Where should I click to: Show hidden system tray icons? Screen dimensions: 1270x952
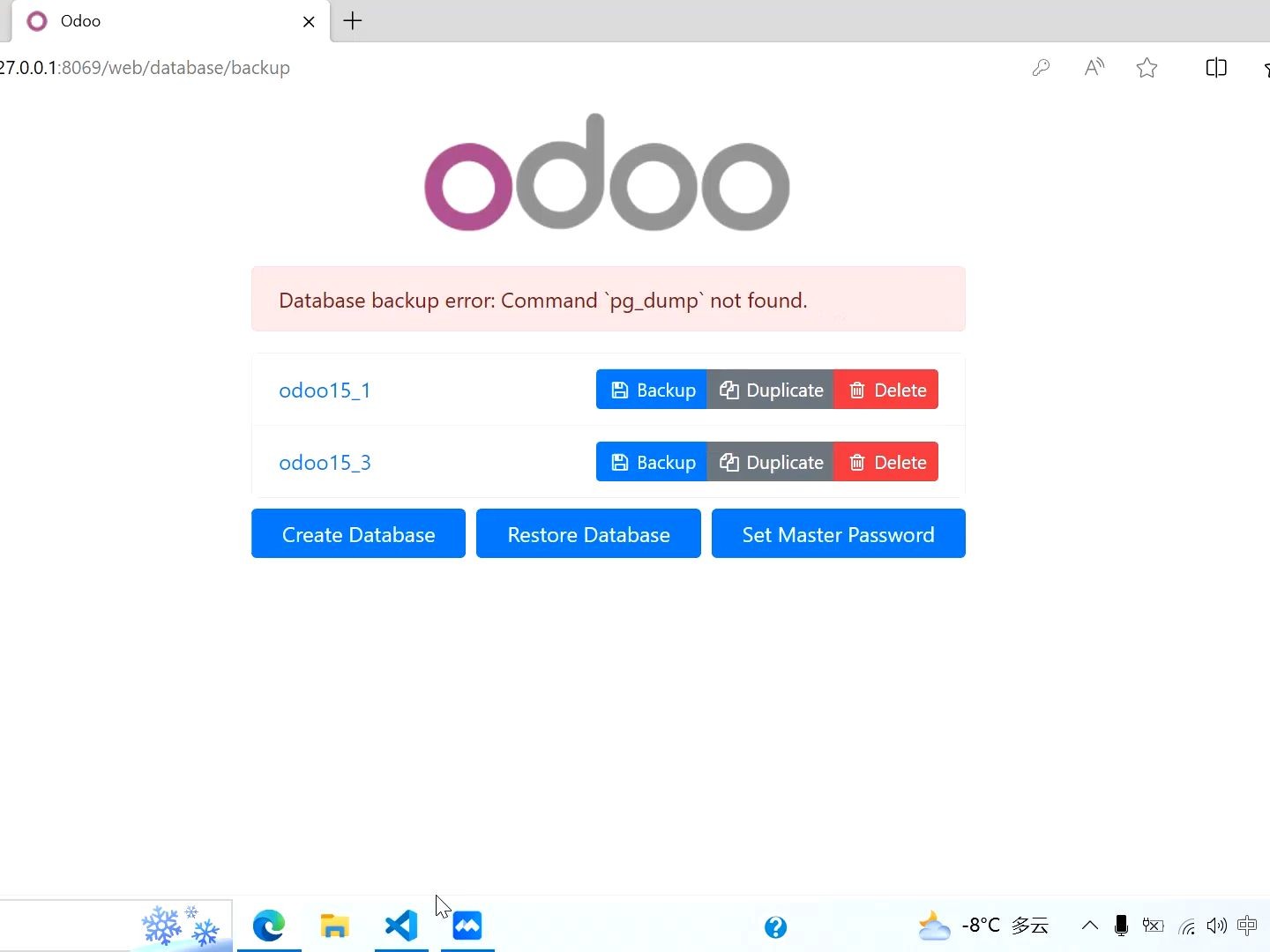pyautogui.click(x=1090, y=926)
